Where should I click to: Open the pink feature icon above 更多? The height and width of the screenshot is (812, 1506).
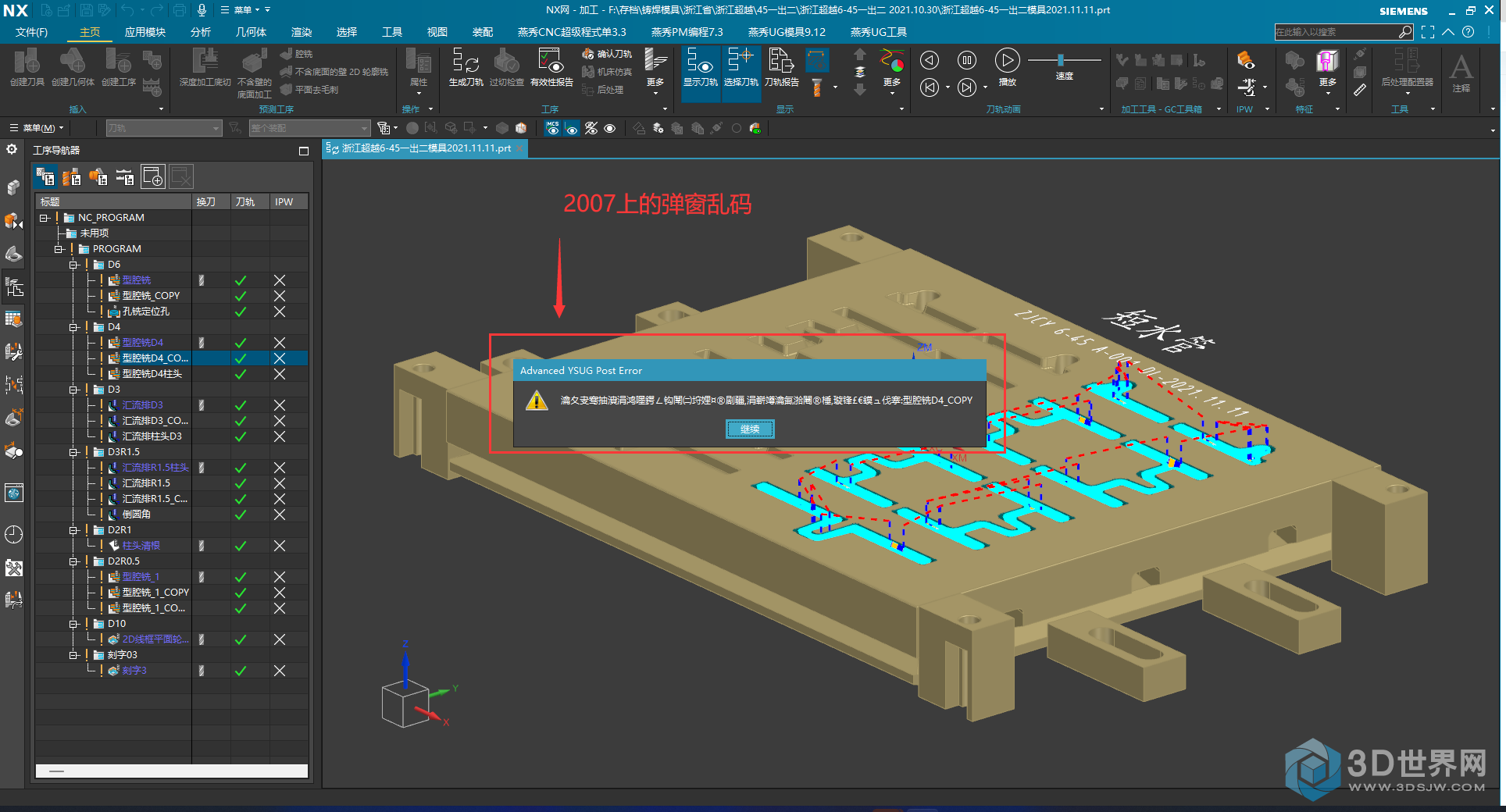(x=1327, y=61)
